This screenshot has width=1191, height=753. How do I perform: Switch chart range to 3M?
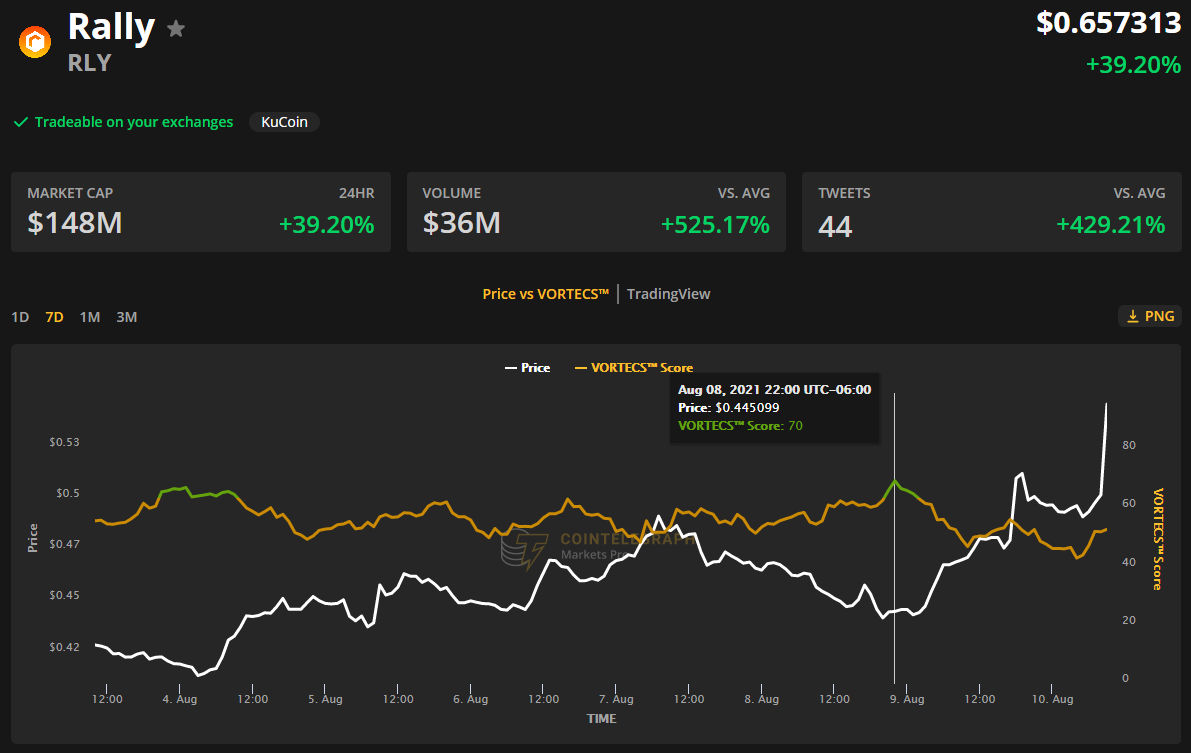click(126, 317)
